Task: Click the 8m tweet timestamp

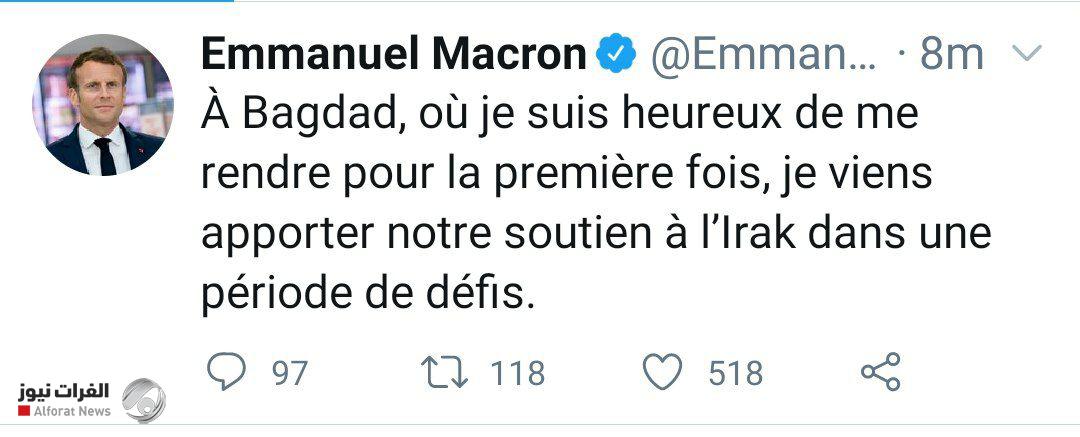Action: tap(951, 56)
